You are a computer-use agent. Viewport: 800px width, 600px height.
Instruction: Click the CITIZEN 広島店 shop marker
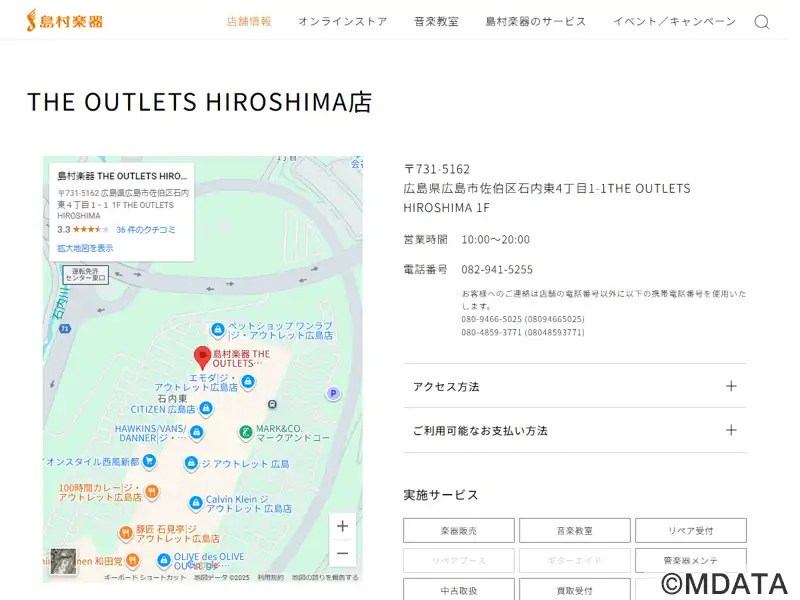point(206,408)
